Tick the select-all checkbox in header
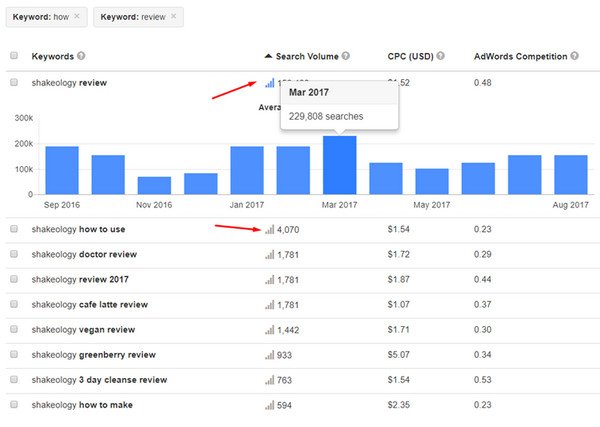Screen dimensions: 600x427 (14, 55)
